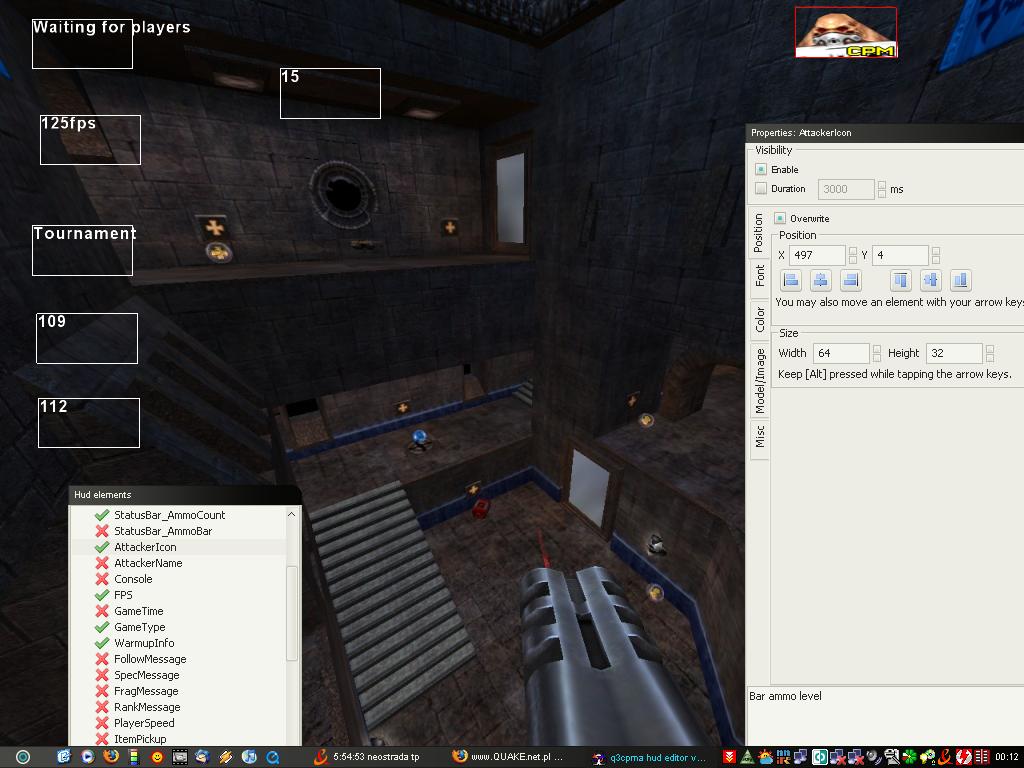Screen dimensions: 1024x768
Task: Center the element vertically
Action: coord(931,280)
